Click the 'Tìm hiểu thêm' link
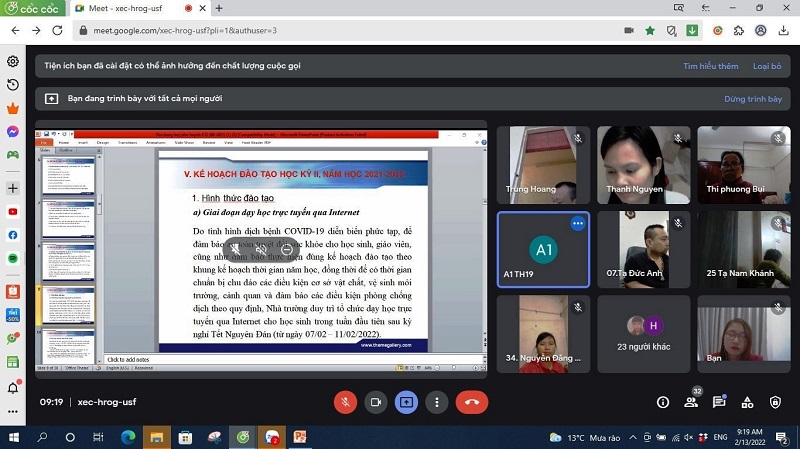The image size is (800, 449). [x=710, y=66]
